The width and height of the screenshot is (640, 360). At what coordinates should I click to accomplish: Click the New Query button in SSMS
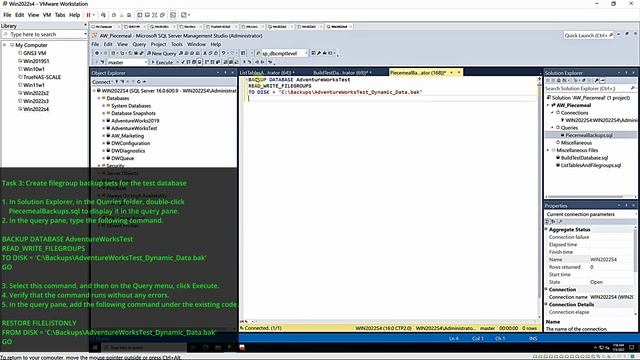click(x=161, y=53)
